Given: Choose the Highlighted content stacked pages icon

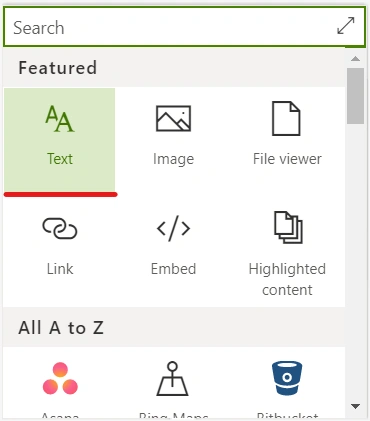Looking at the screenshot, I should pos(288,227).
